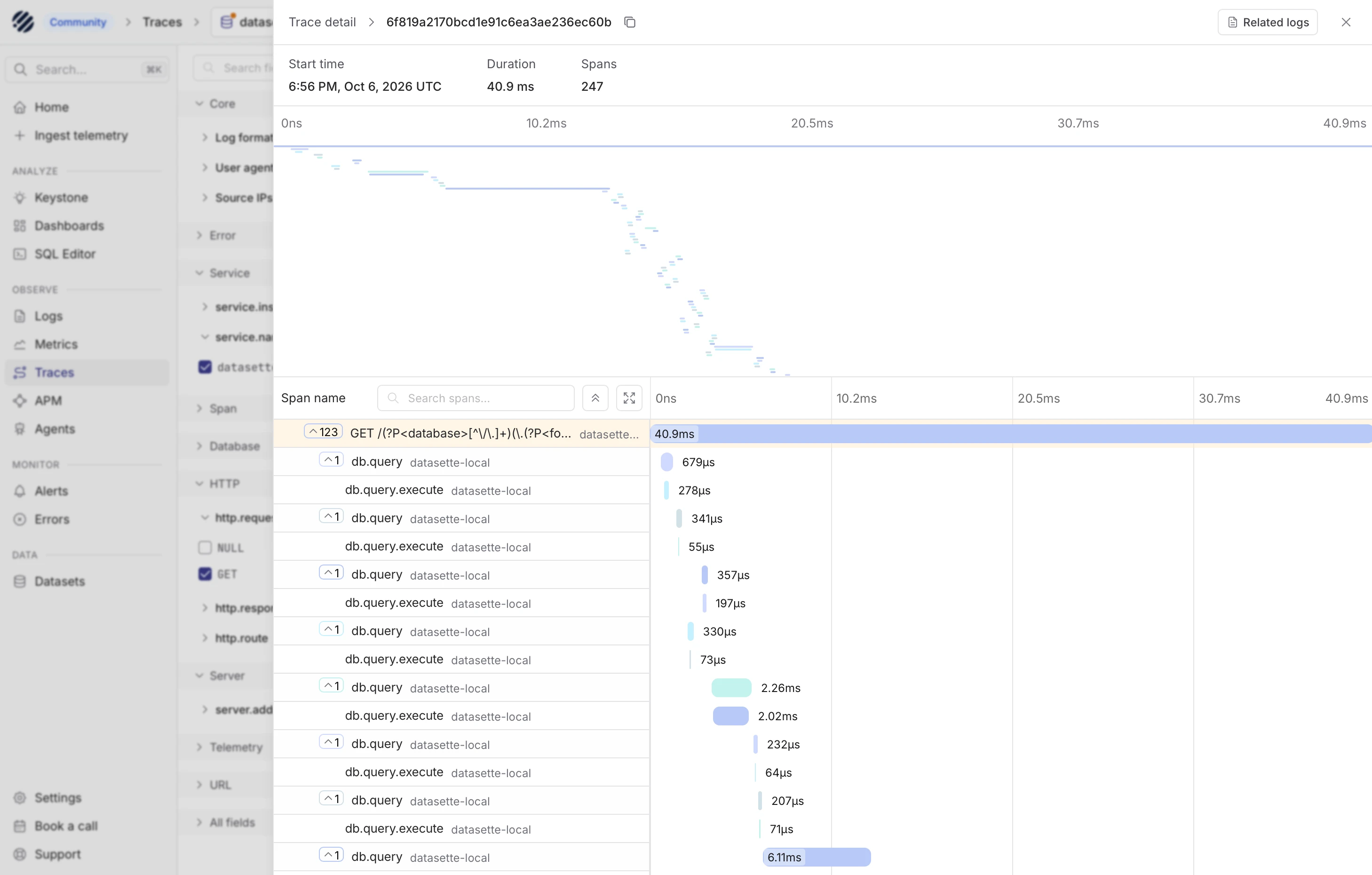Go to Logs in the sidebar

[x=48, y=317]
